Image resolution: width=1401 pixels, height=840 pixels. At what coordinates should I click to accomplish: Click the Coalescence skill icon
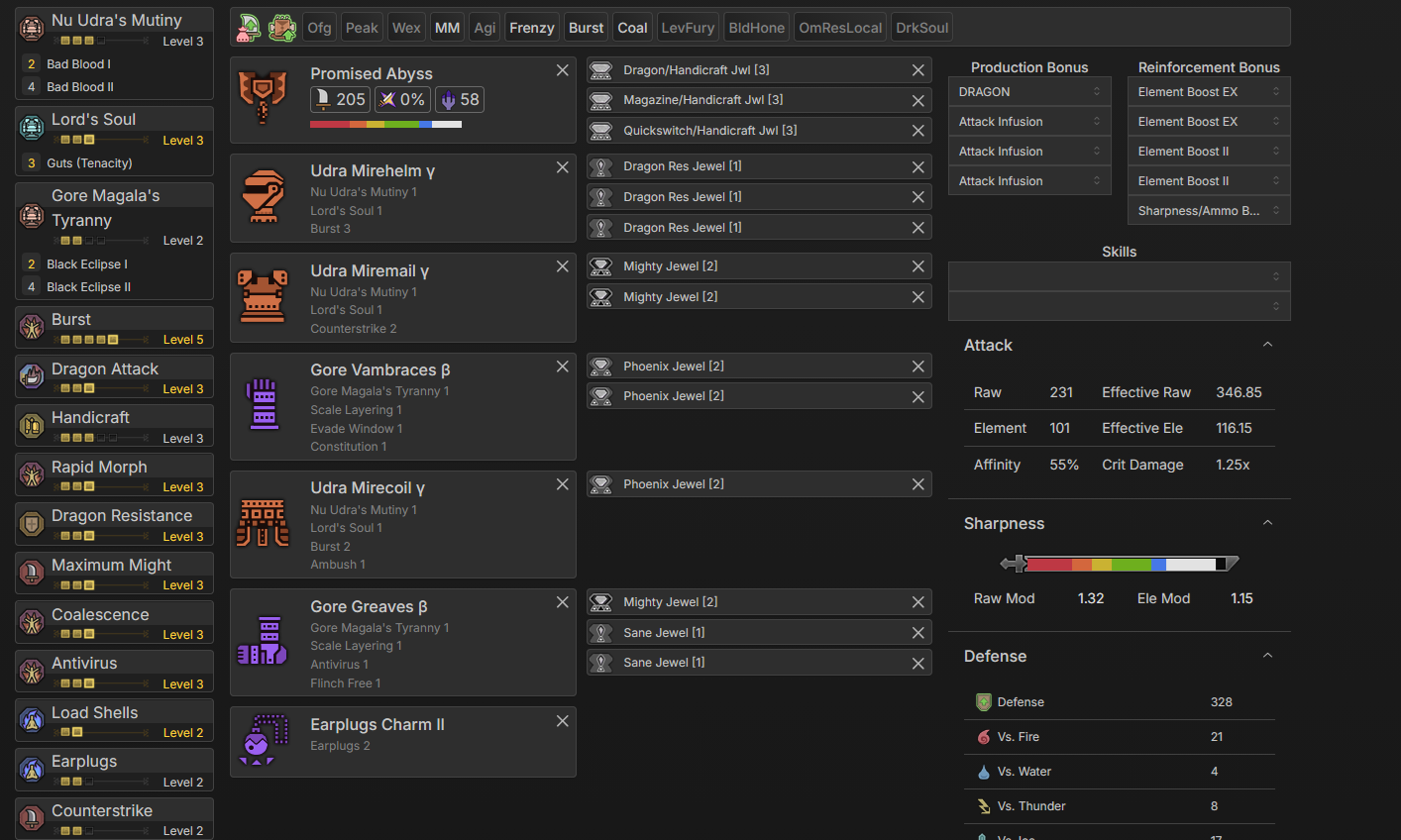[x=32, y=622]
